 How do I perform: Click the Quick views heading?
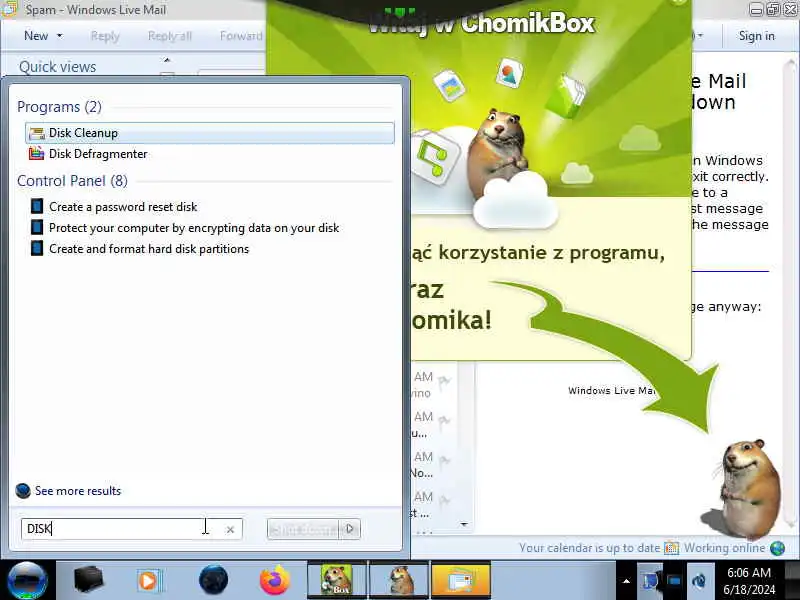click(x=57, y=67)
